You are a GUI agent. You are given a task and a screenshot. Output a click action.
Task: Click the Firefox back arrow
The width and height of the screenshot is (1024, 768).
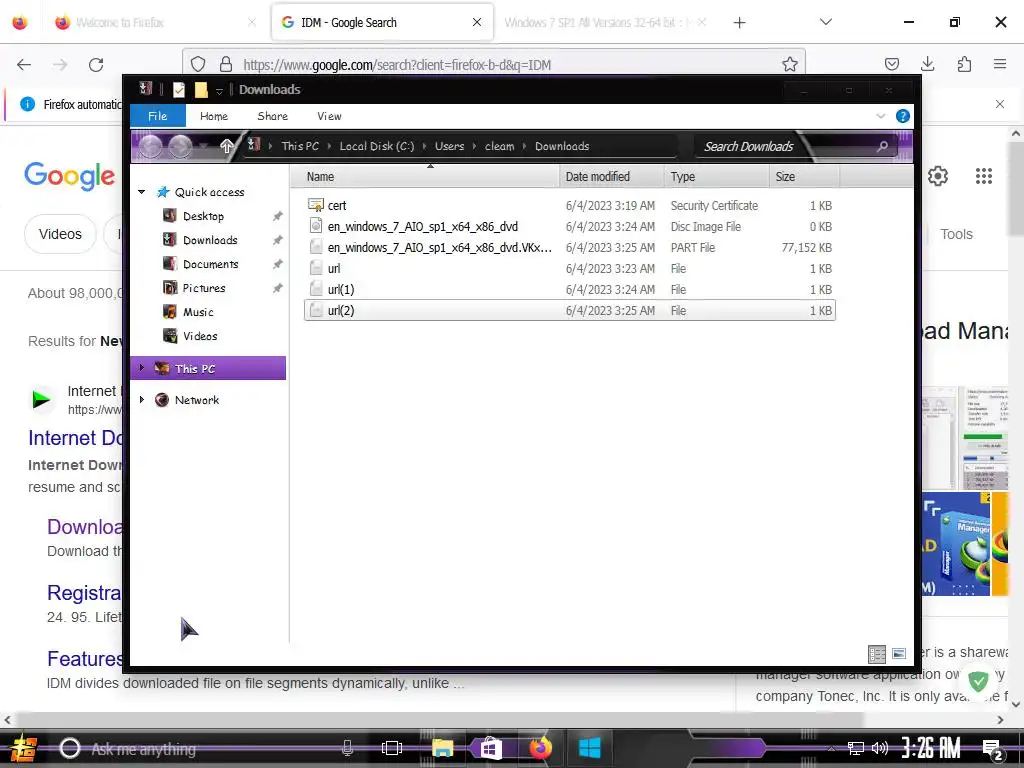point(24,65)
